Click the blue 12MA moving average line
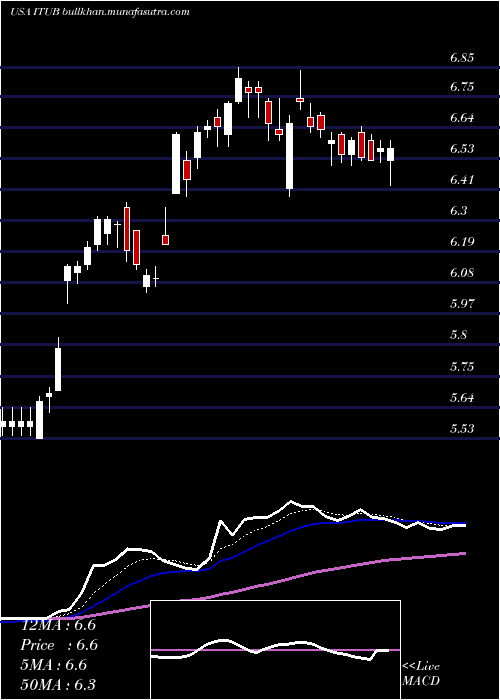The width and height of the screenshot is (500, 700). click(268, 540)
